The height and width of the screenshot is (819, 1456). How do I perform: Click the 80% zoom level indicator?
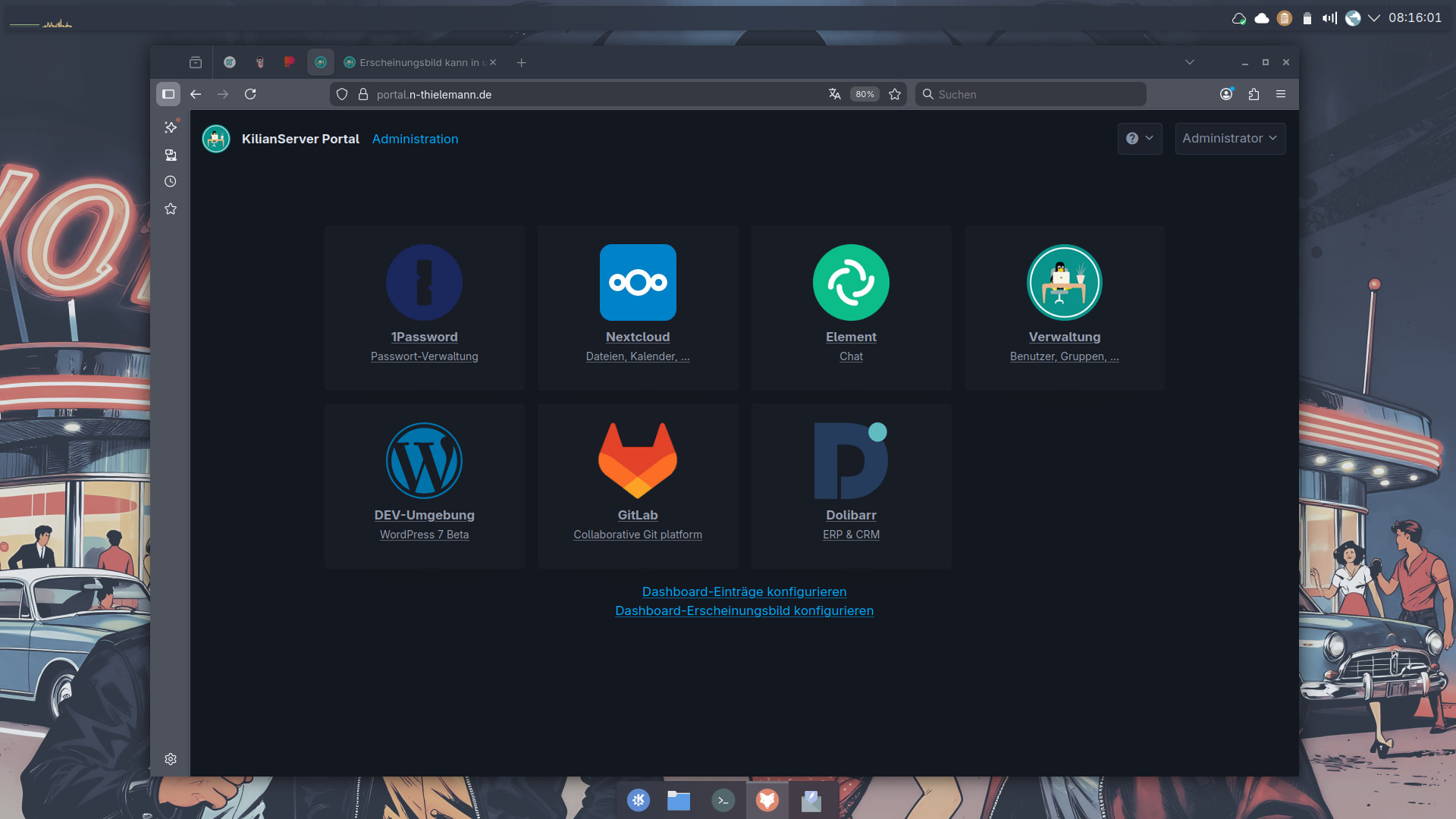coord(864,94)
